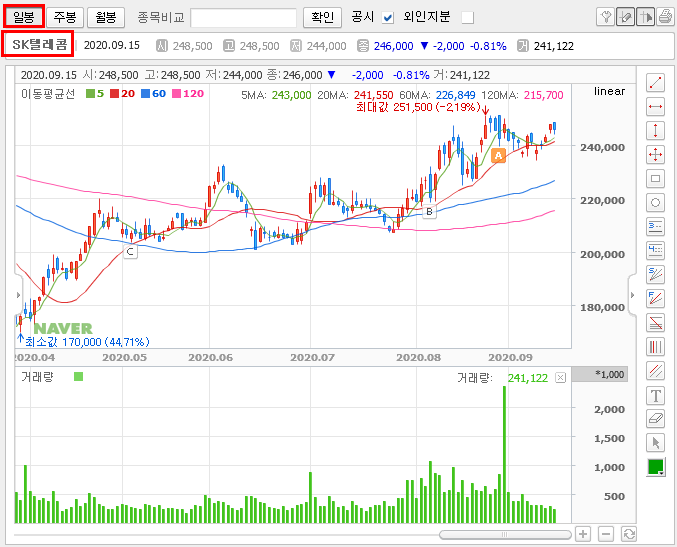Click the 최대값 251,500 label
The image size is (677, 547).
click(418, 107)
